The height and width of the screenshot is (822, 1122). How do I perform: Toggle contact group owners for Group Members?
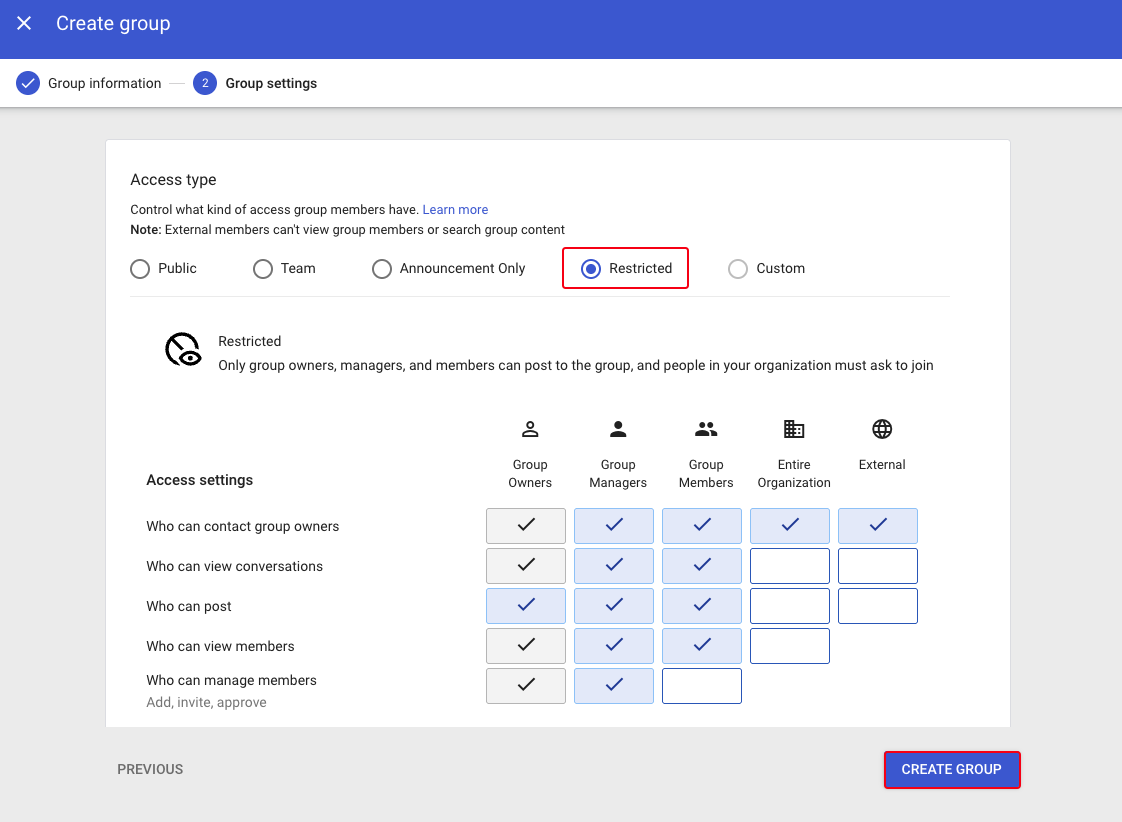pos(702,526)
